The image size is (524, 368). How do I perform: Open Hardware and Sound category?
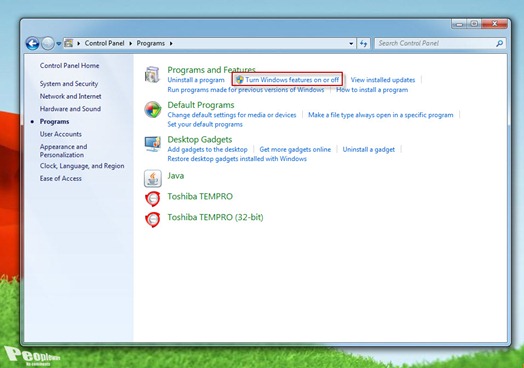tap(70, 109)
